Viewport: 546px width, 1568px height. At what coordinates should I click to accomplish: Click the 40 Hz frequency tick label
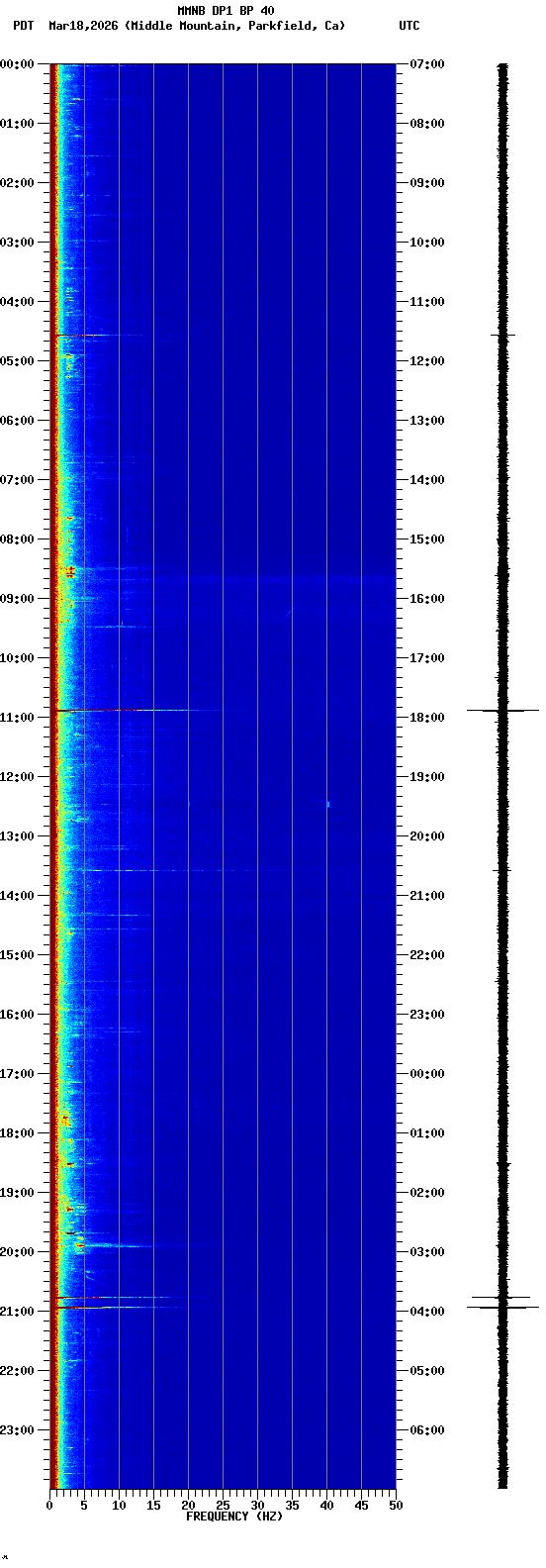point(326,1506)
